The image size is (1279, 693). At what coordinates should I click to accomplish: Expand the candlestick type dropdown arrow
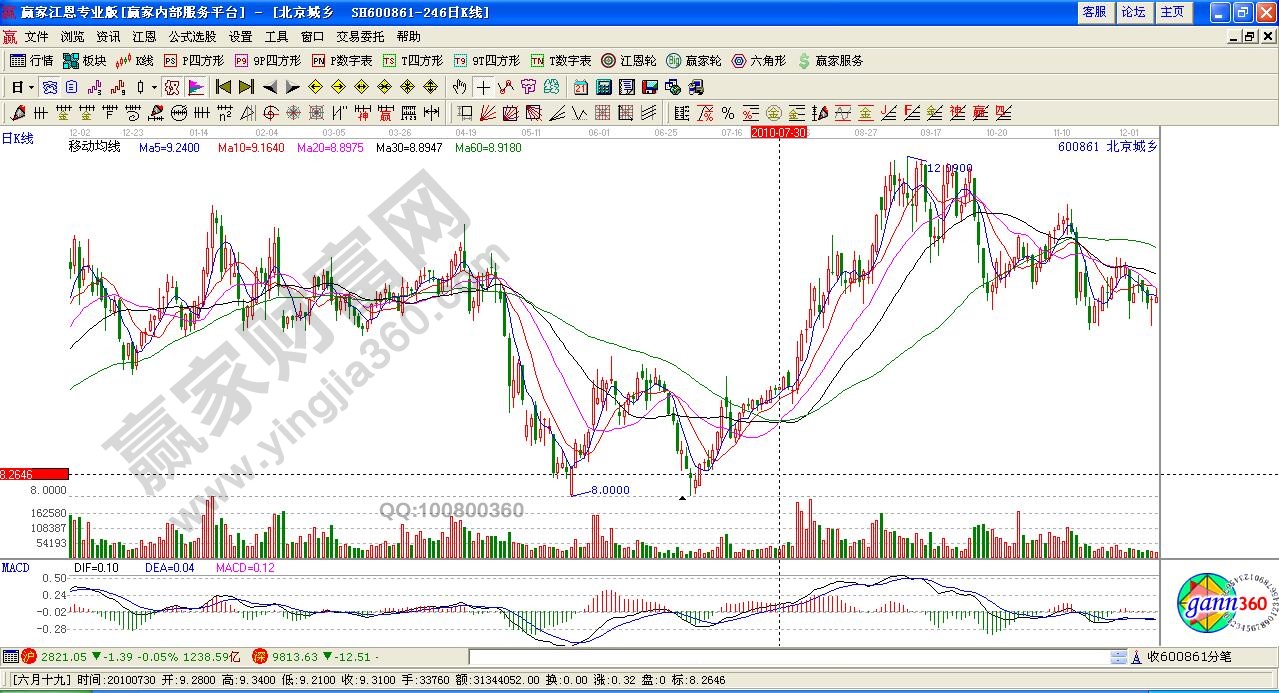[154, 87]
